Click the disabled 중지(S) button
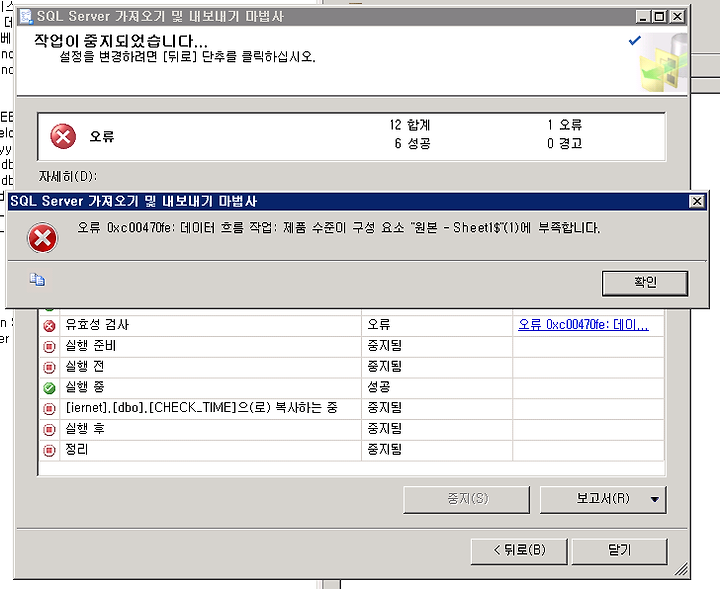This screenshot has height=589, width=720. tap(467, 499)
